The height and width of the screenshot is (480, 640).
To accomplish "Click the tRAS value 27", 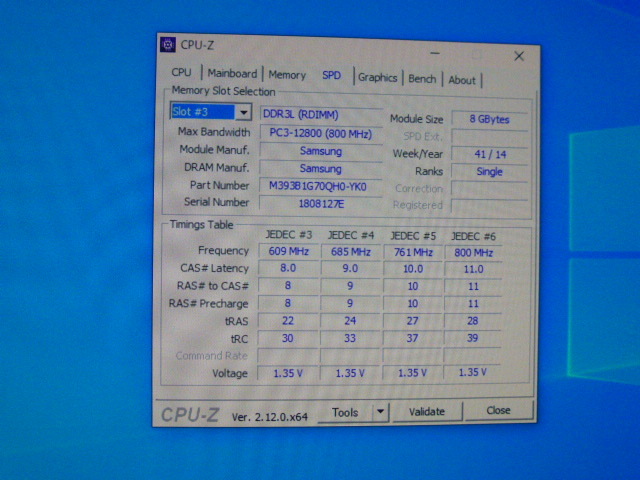I will click(412, 321).
